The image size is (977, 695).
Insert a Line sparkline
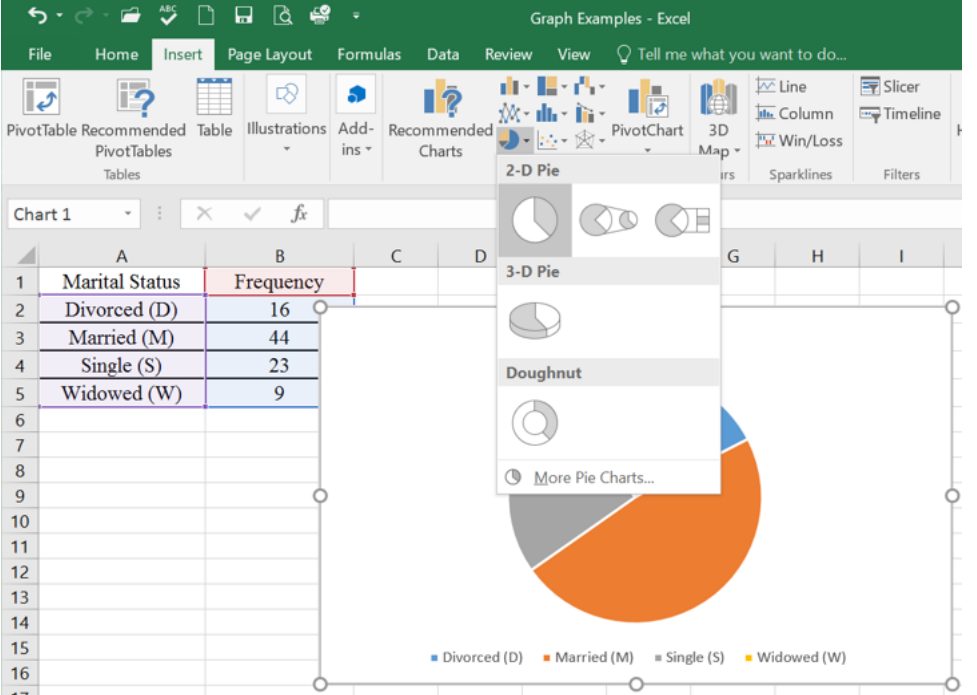pyautogui.click(x=781, y=87)
